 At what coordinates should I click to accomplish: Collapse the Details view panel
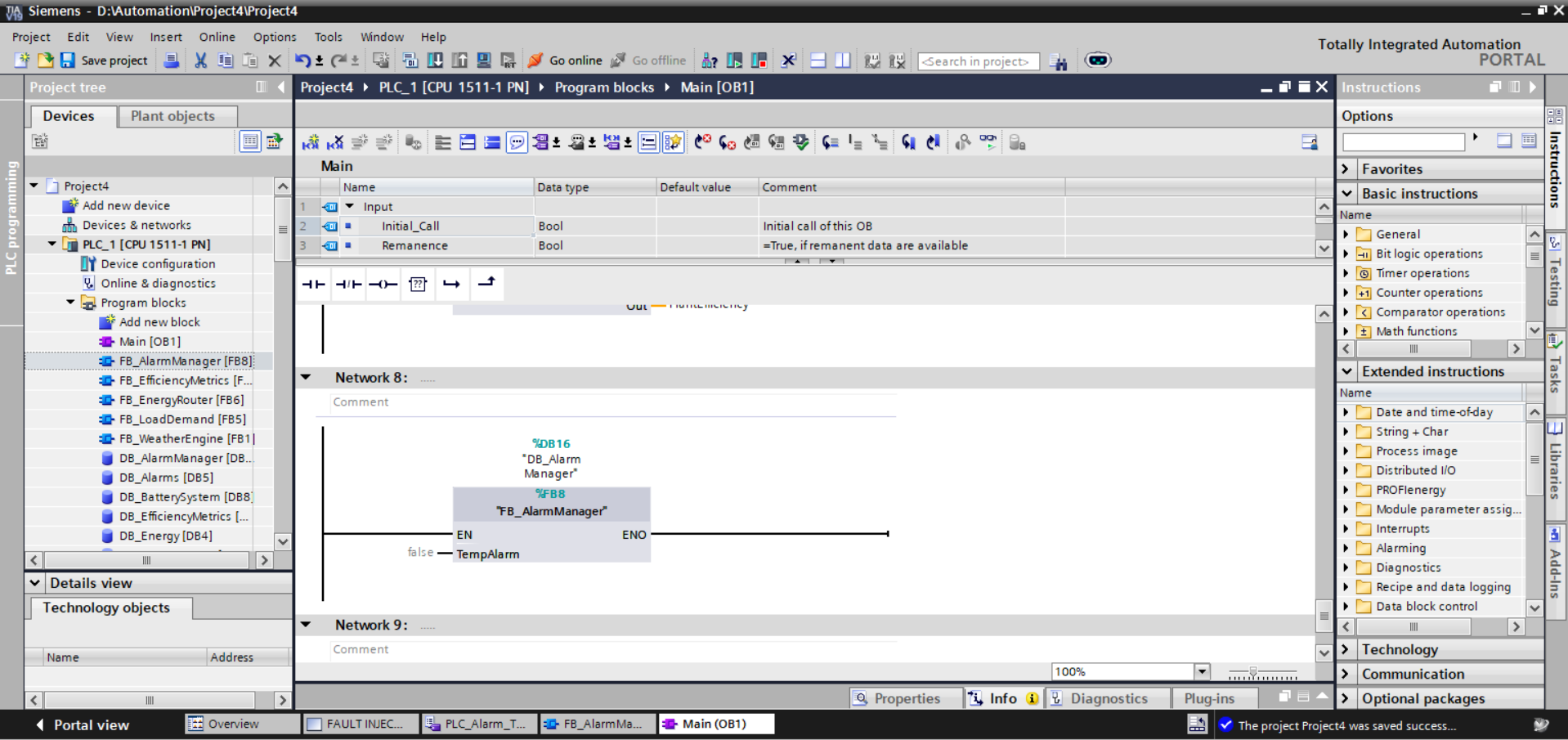tap(35, 583)
